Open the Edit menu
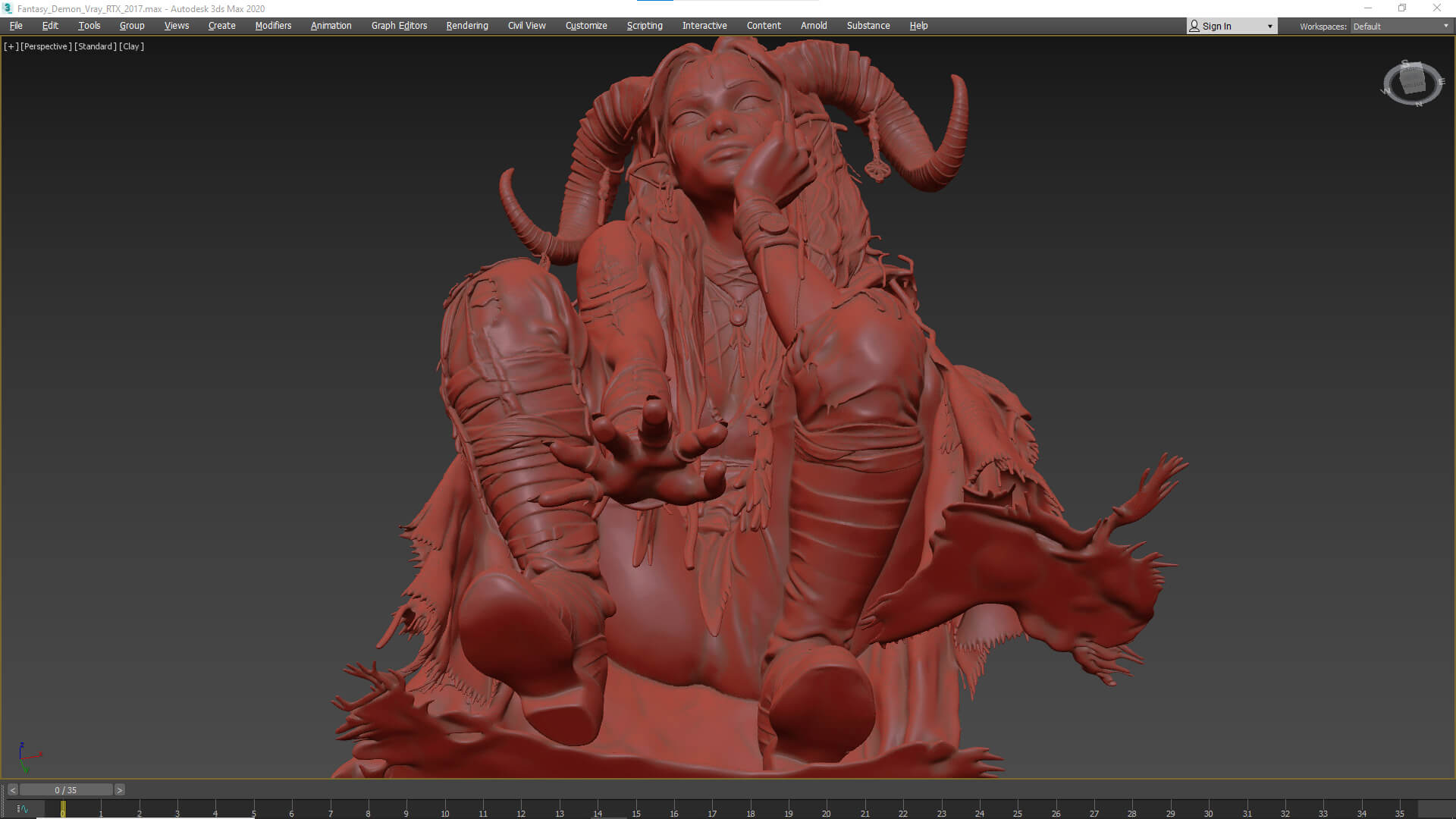Screen dimensions: 1456x819 tap(50, 26)
